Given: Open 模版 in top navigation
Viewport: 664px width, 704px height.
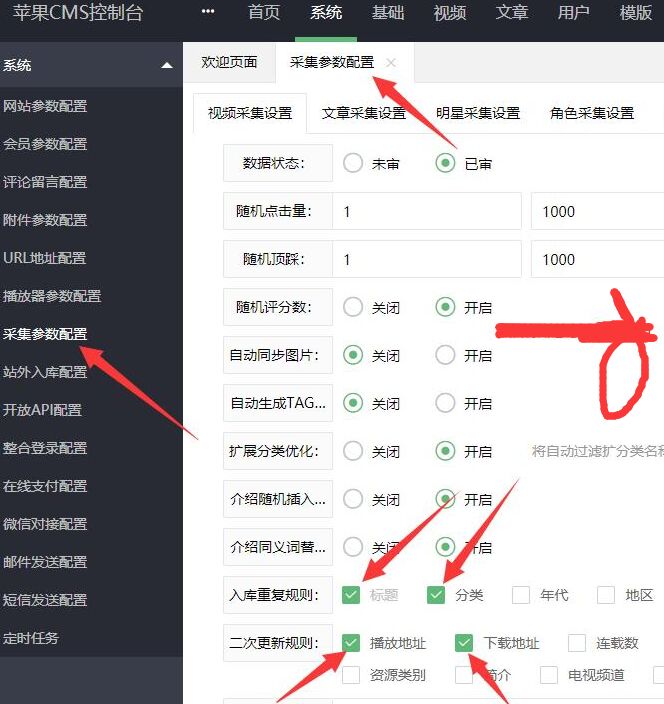Looking at the screenshot, I should 636,12.
